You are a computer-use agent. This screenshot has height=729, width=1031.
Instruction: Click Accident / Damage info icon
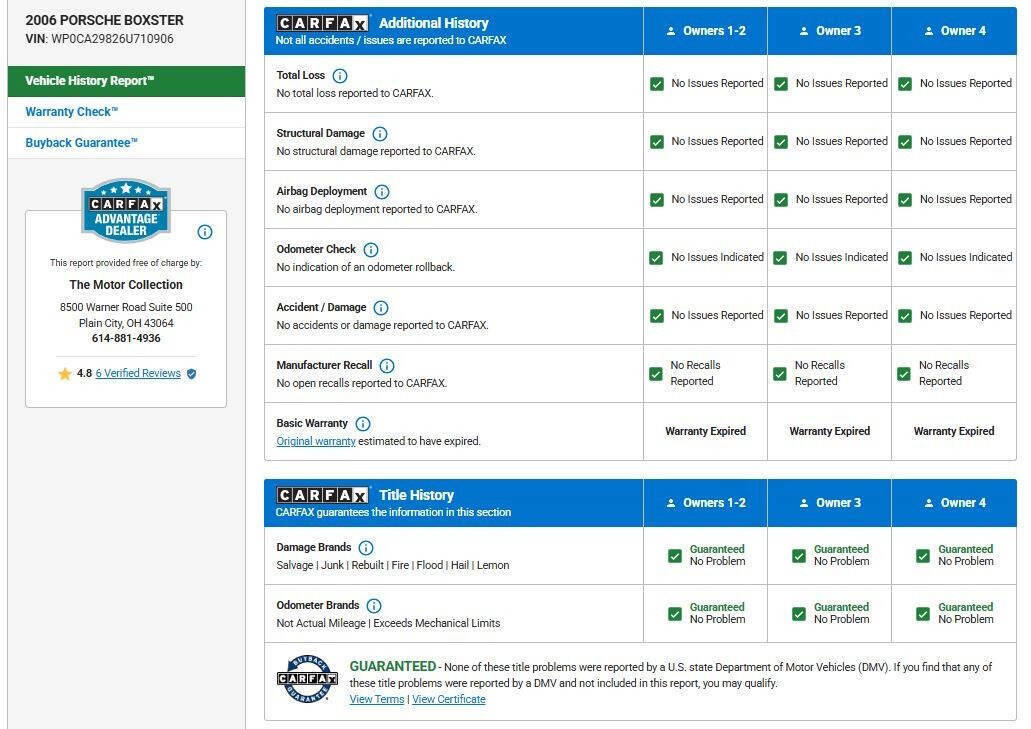(381, 308)
